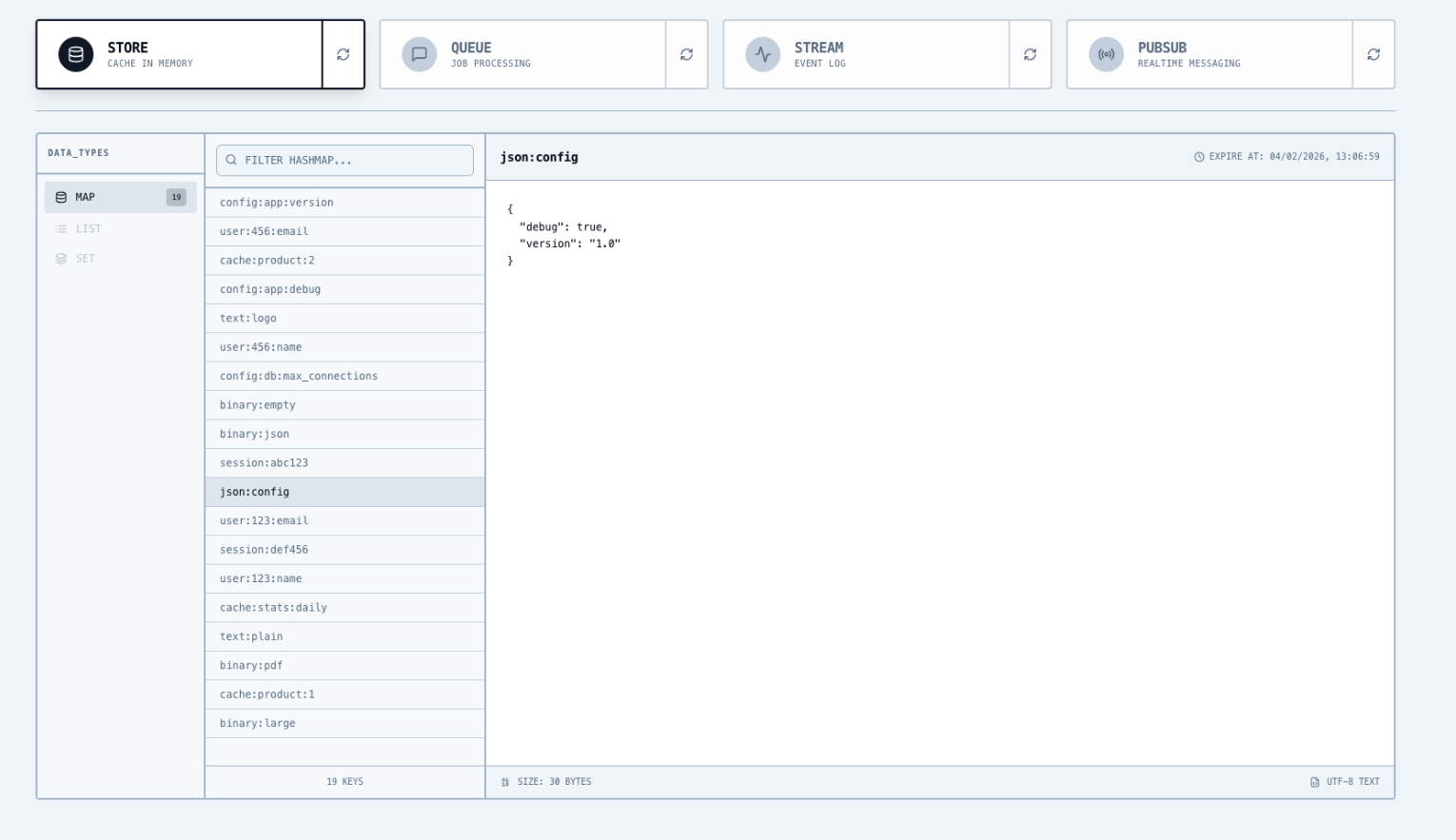Open the cache:stats:daily key
This screenshot has width=1456, height=840.
point(344,607)
